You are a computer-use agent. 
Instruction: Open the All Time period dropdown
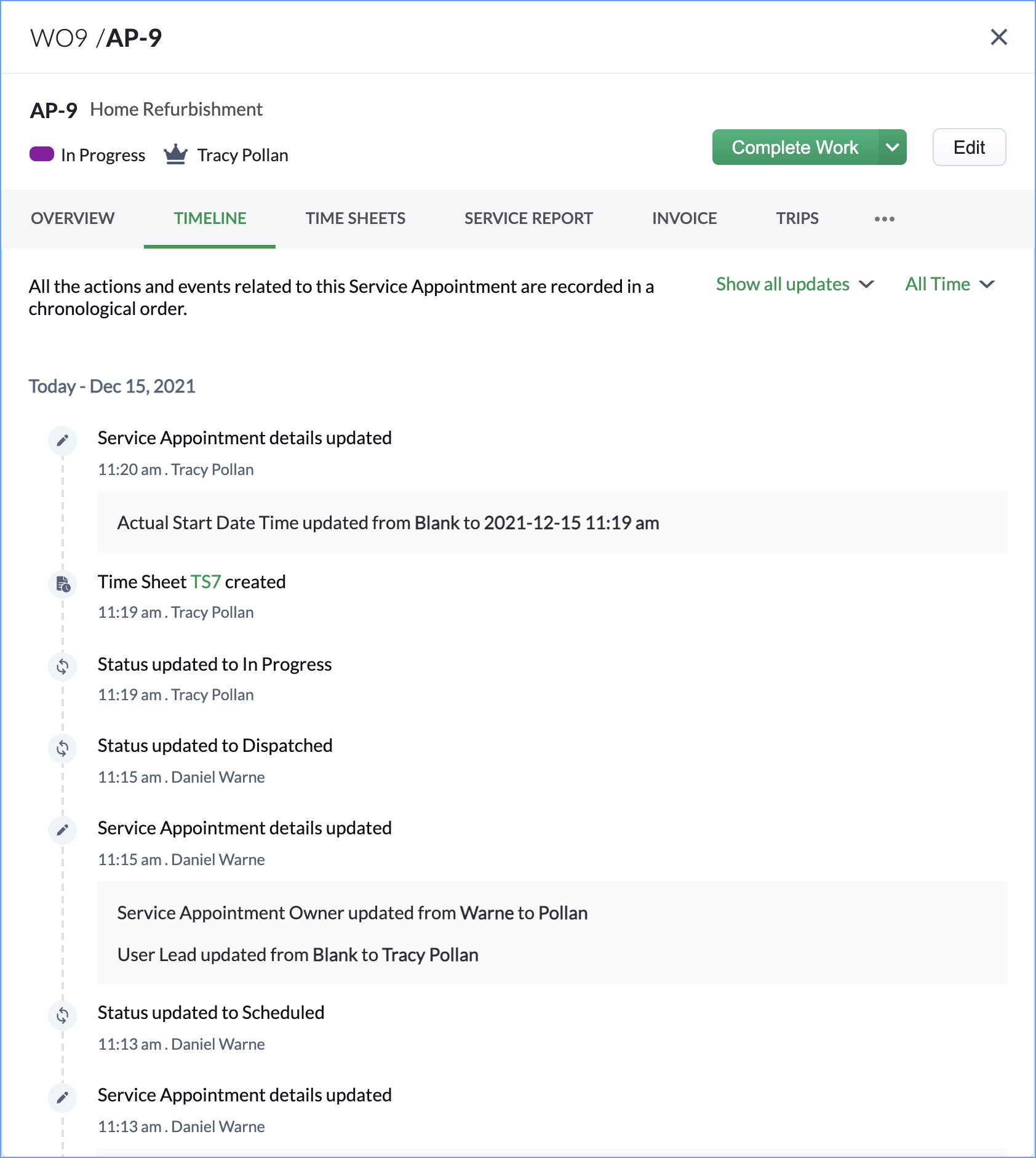(949, 284)
